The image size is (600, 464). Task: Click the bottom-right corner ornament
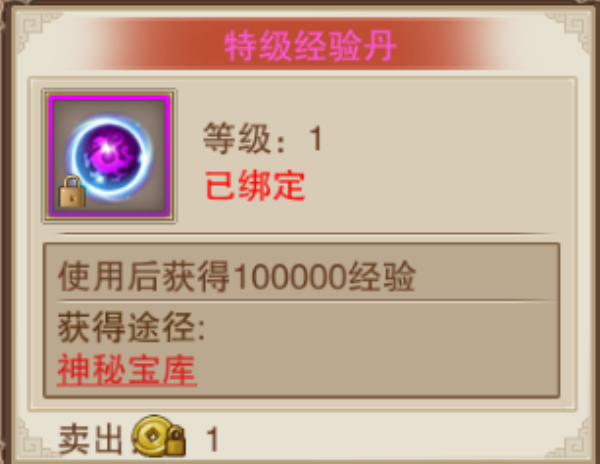pos(570,438)
